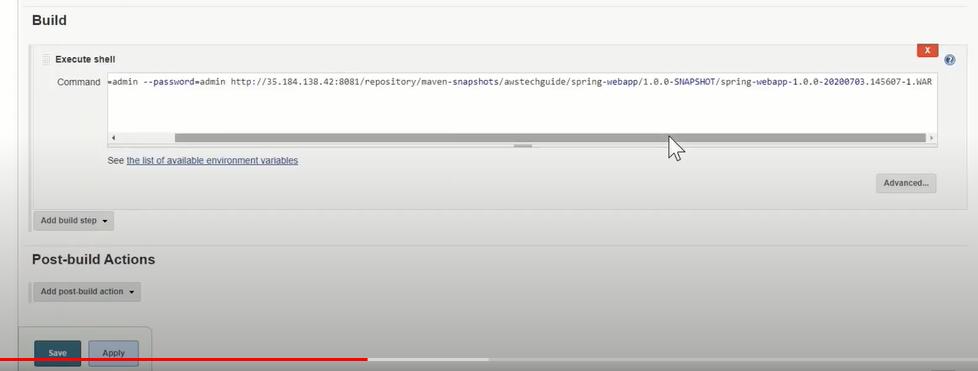
Task: Expand the Add post-build action dropdown
Action: (87, 292)
